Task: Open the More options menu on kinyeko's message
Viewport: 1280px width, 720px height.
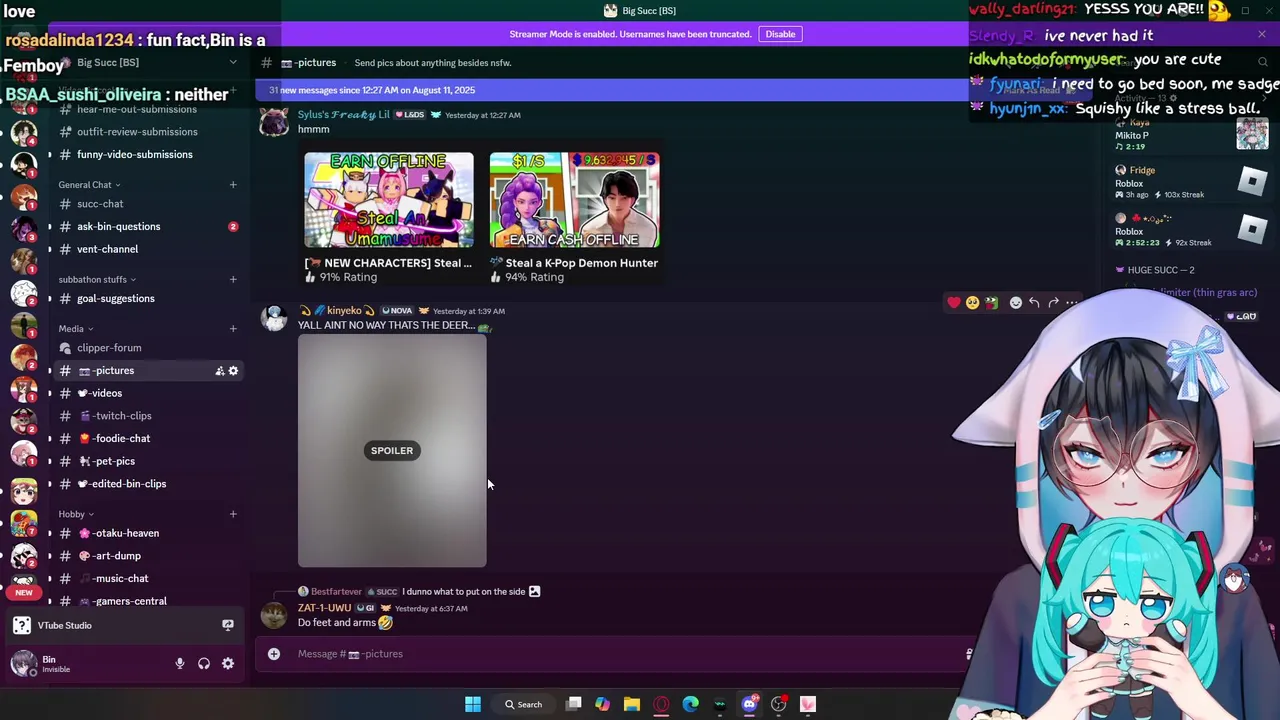Action: tap(1072, 302)
